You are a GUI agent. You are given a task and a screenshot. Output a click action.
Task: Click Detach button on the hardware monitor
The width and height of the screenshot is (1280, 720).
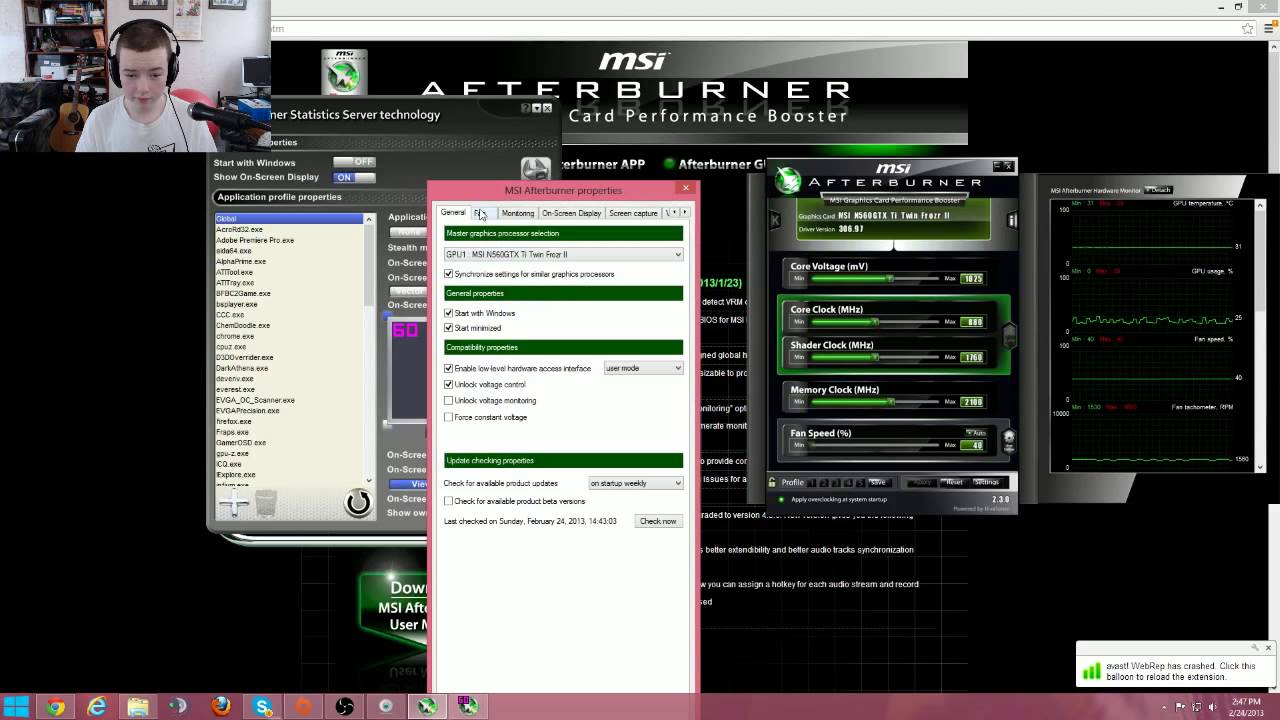coord(1159,190)
